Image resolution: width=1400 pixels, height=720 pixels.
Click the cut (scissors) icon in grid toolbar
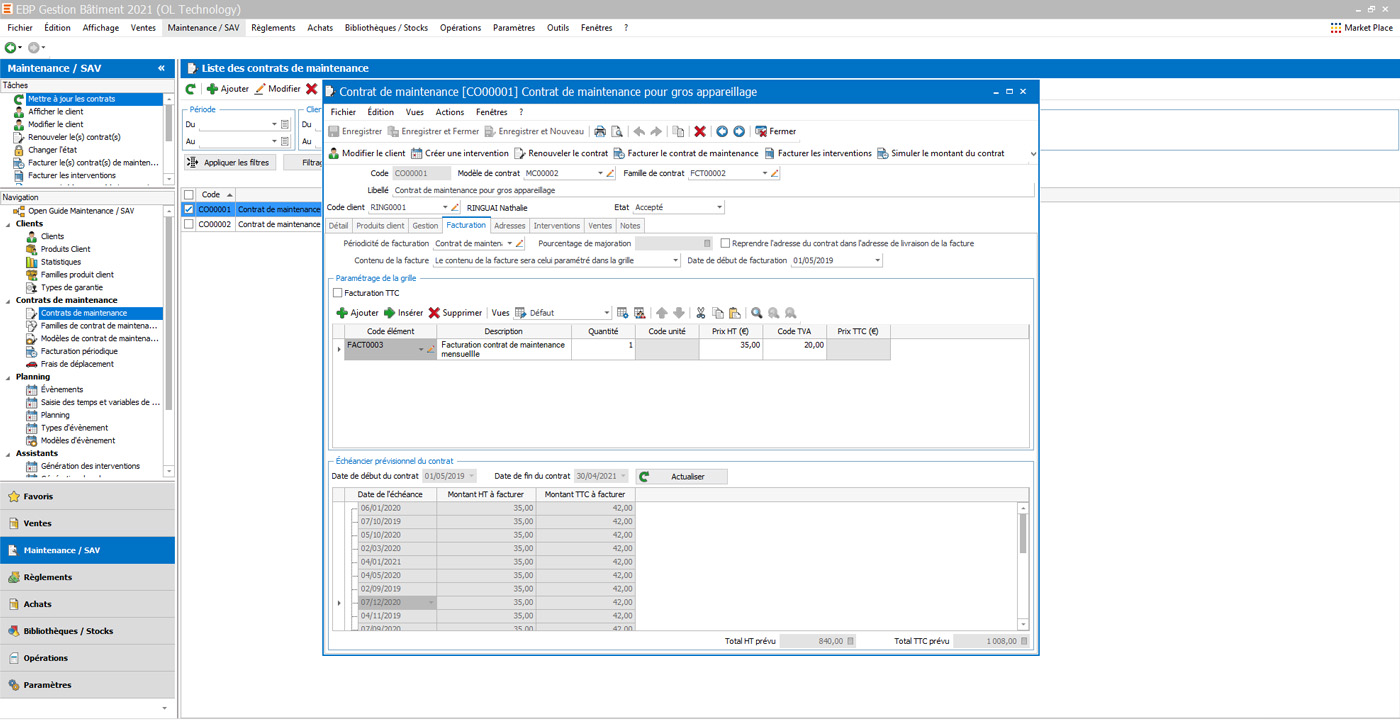click(x=701, y=313)
